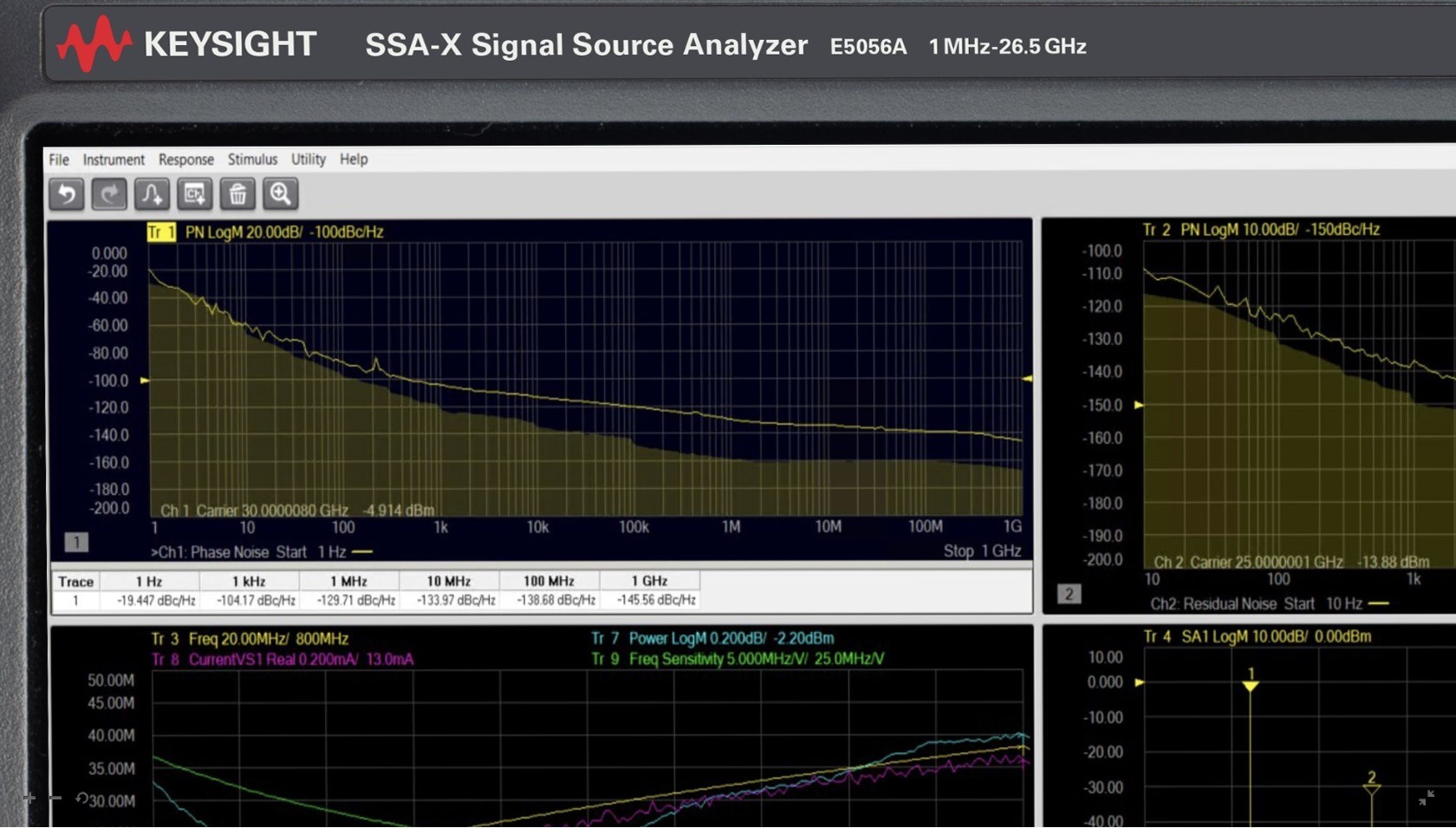Activate the magnifier zoom tool

pos(280,194)
